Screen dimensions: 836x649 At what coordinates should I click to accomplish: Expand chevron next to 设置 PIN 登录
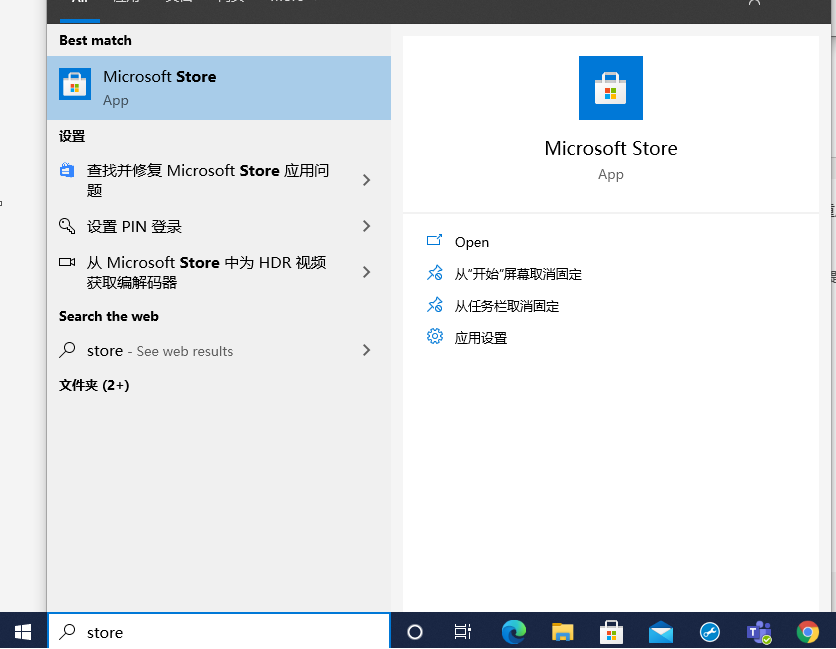(366, 226)
